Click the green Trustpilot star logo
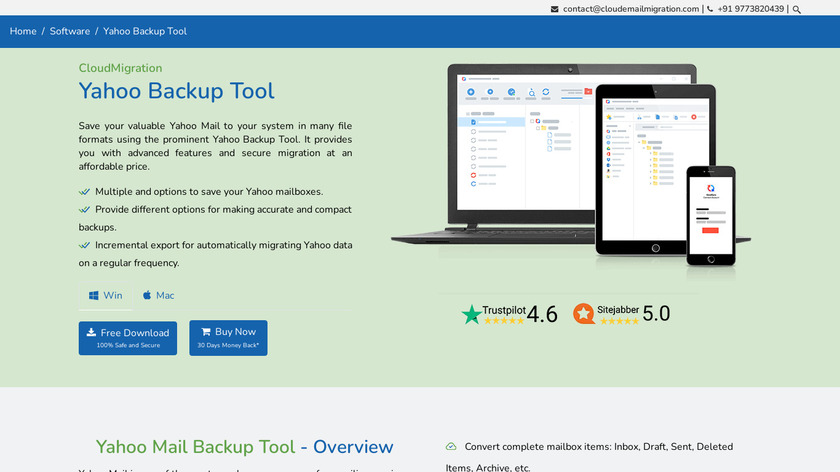 471,315
